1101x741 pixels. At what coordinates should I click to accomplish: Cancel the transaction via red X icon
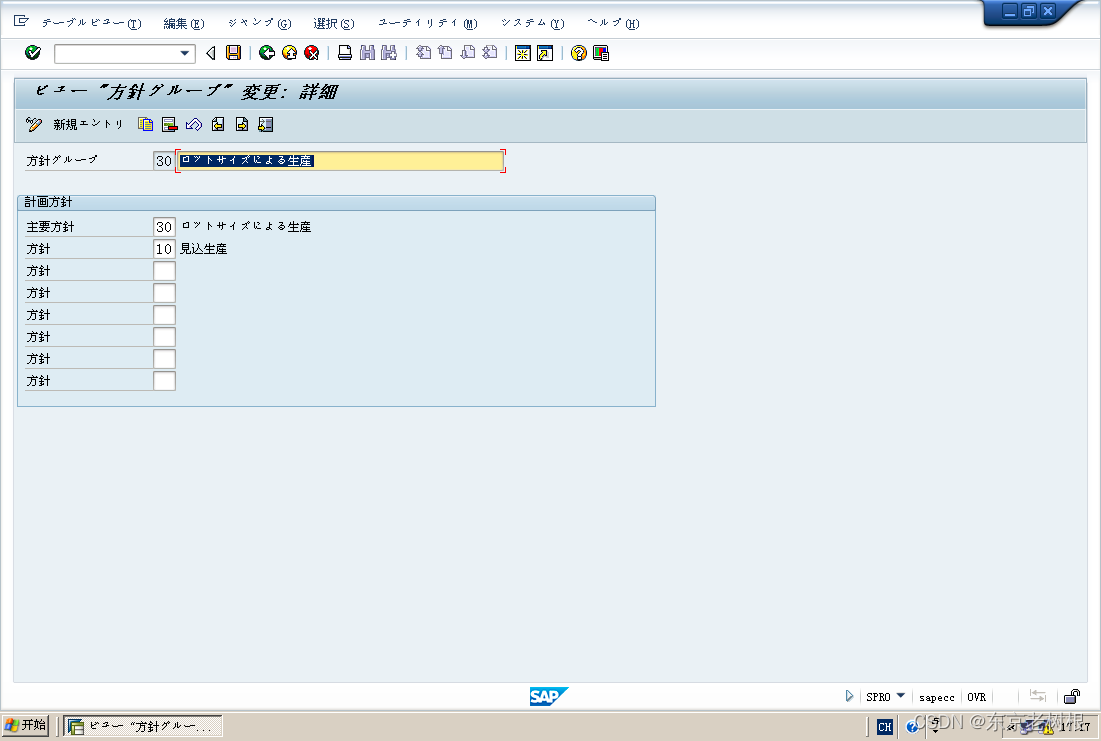click(x=310, y=52)
